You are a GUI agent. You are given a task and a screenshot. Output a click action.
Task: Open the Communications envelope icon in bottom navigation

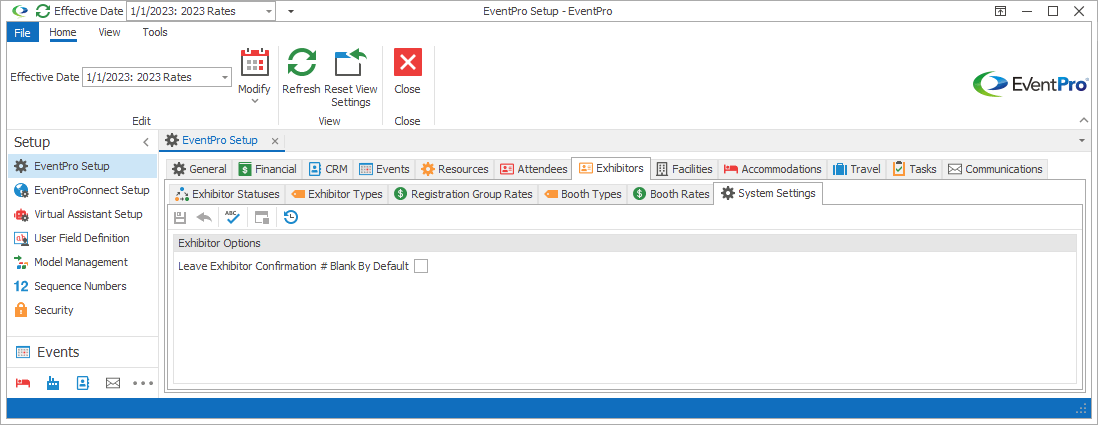pyautogui.click(x=113, y=383)
